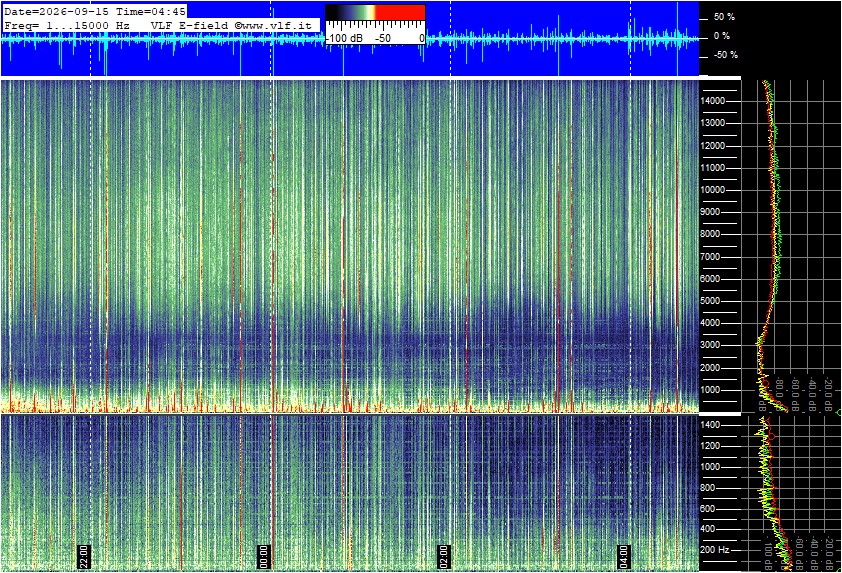Click the 400 label on low-frequency axis

click(707, 530)
